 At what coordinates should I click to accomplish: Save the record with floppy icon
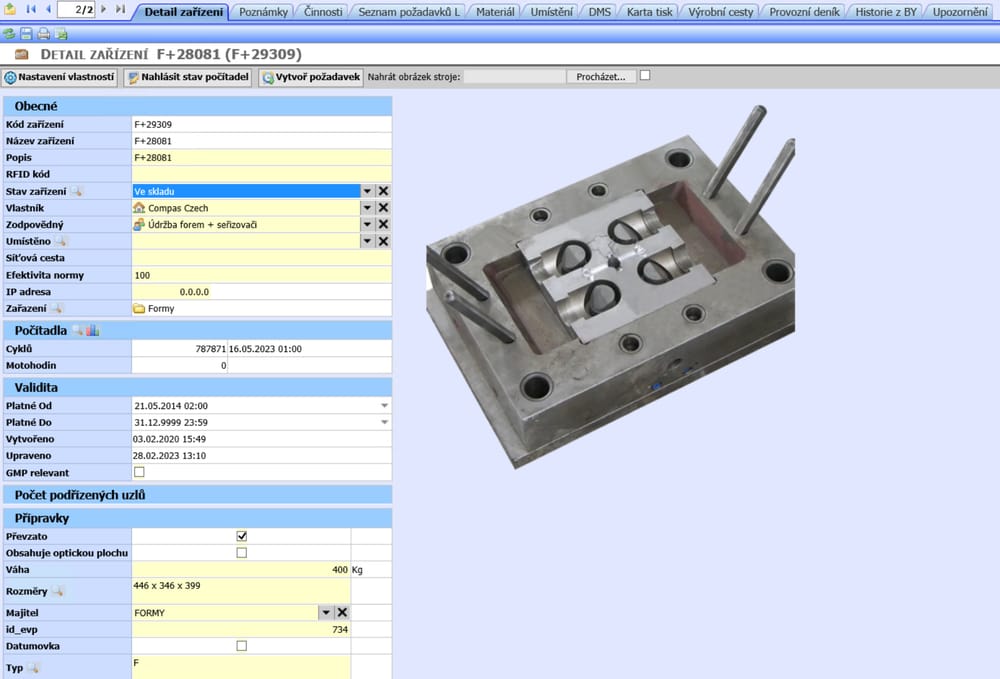click(26, 34)
